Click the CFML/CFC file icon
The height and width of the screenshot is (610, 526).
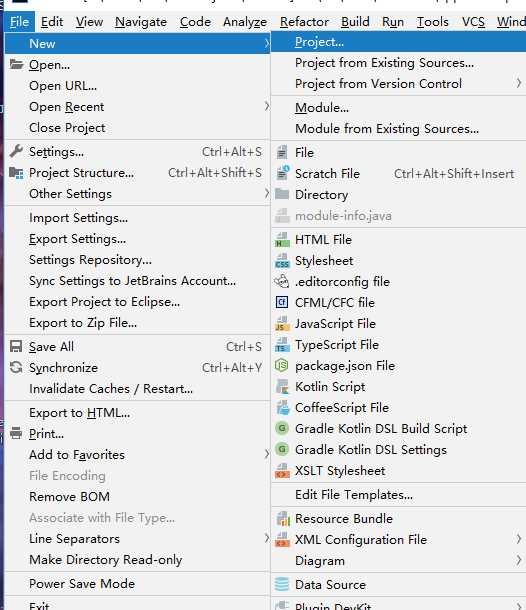(282, 302)
